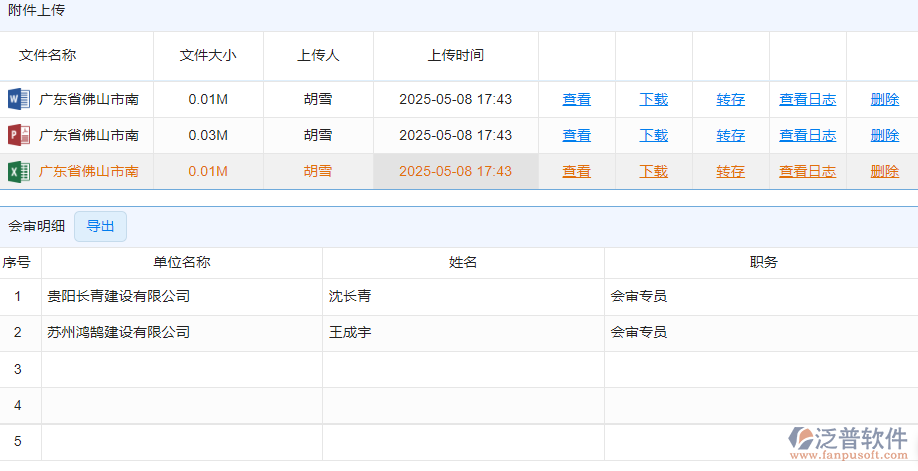Click the 会审专员 cell in row 2
Image resolution: width=918 pixels, height=471 pixels.
[638, 332]
